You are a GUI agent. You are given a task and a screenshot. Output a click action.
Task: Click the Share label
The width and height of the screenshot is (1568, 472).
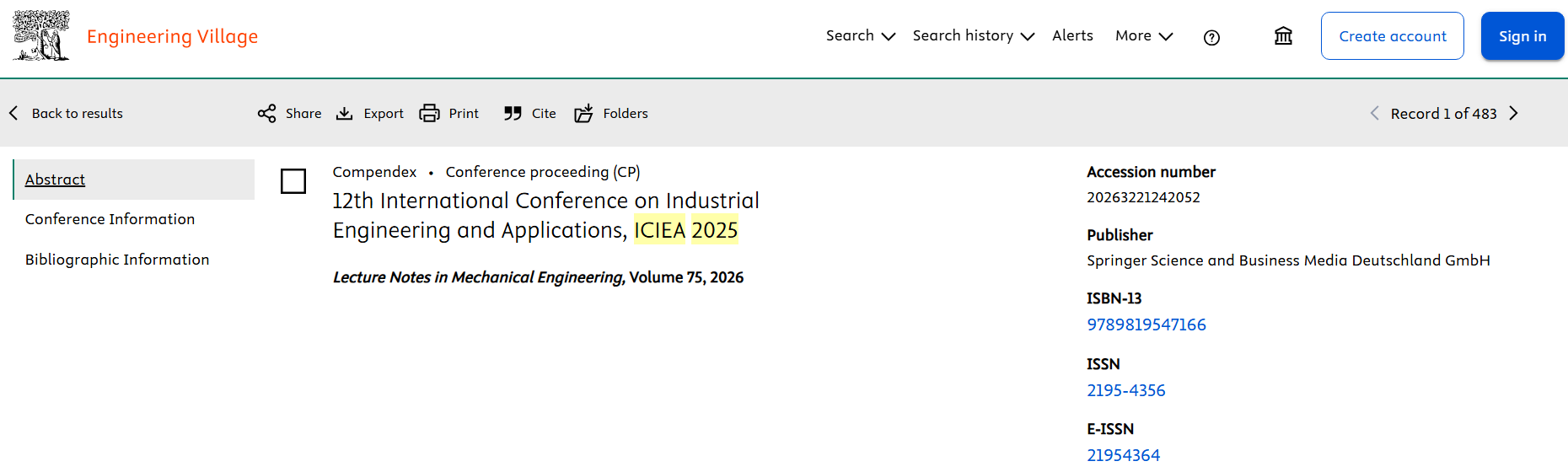pos(303,114)
